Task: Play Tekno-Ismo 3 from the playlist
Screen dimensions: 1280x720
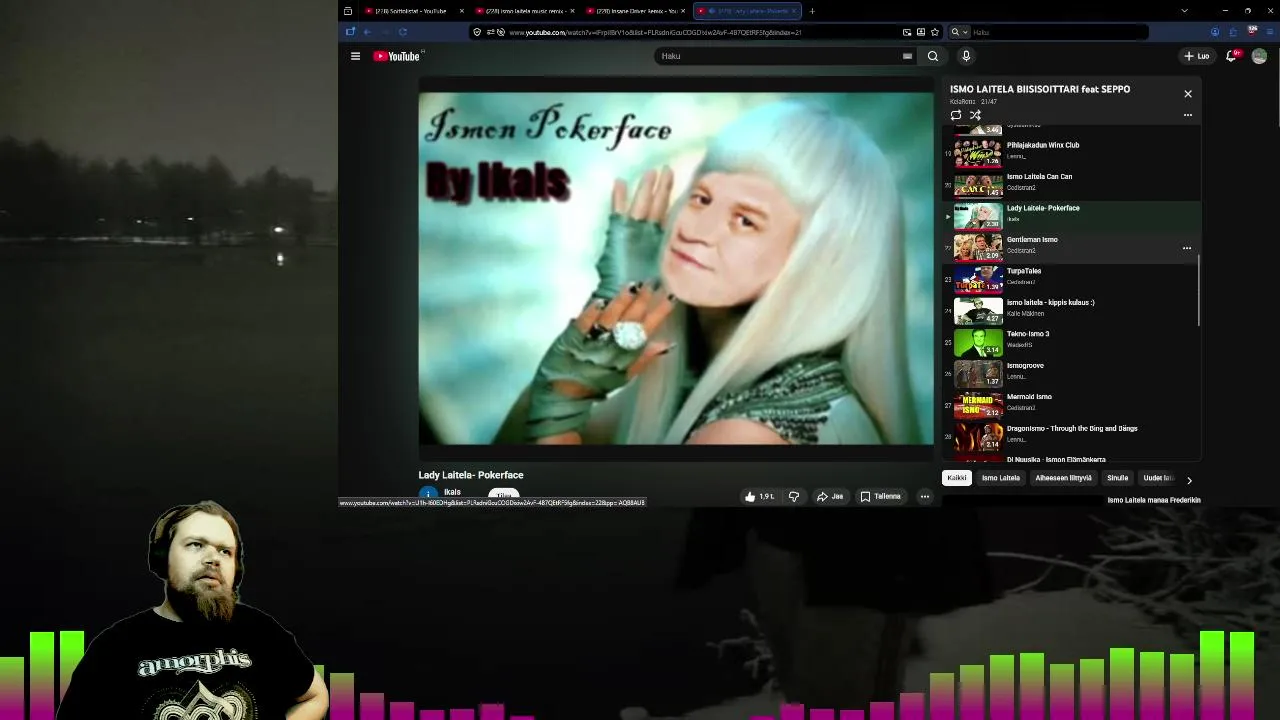Action: click(x=1070, y=341)
